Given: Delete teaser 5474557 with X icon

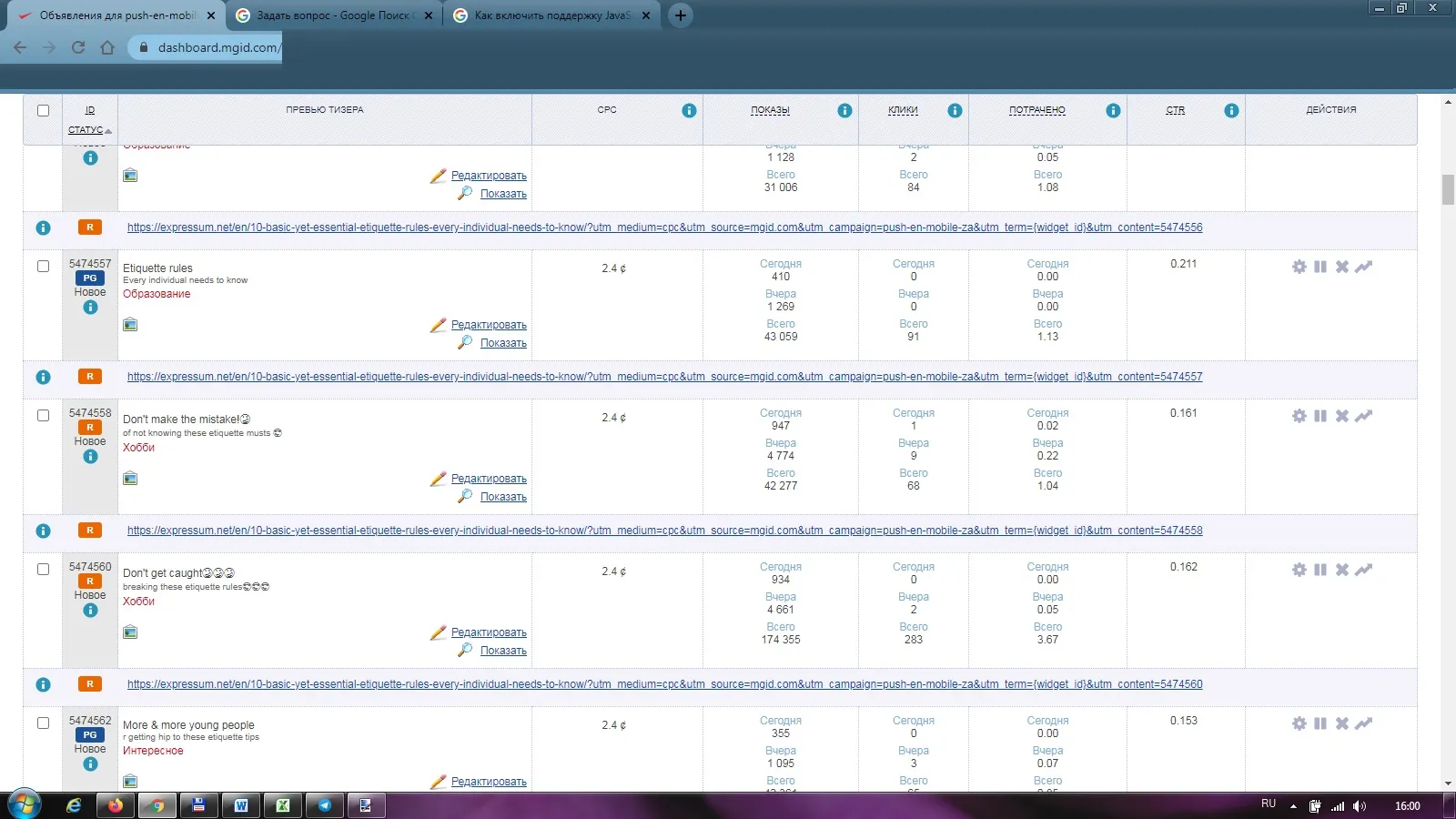Looking at the screenshot, I should tap(1342, 267).
